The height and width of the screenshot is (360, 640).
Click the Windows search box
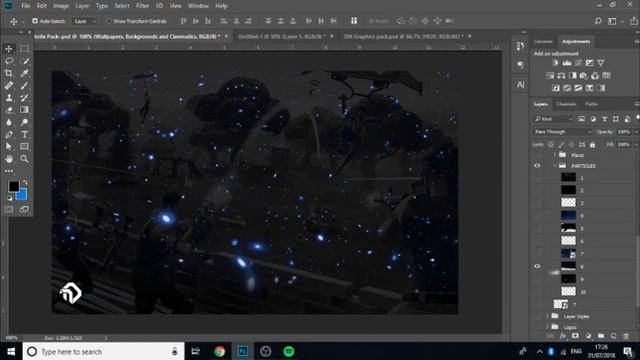click(x=103, y=351)
